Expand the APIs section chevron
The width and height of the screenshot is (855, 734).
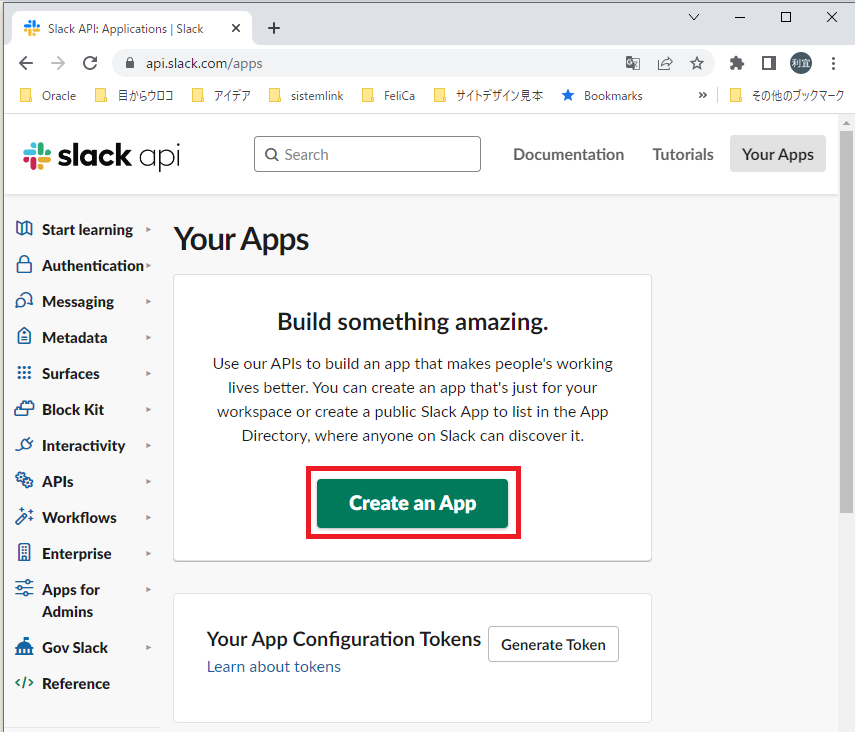pos(148,481)
